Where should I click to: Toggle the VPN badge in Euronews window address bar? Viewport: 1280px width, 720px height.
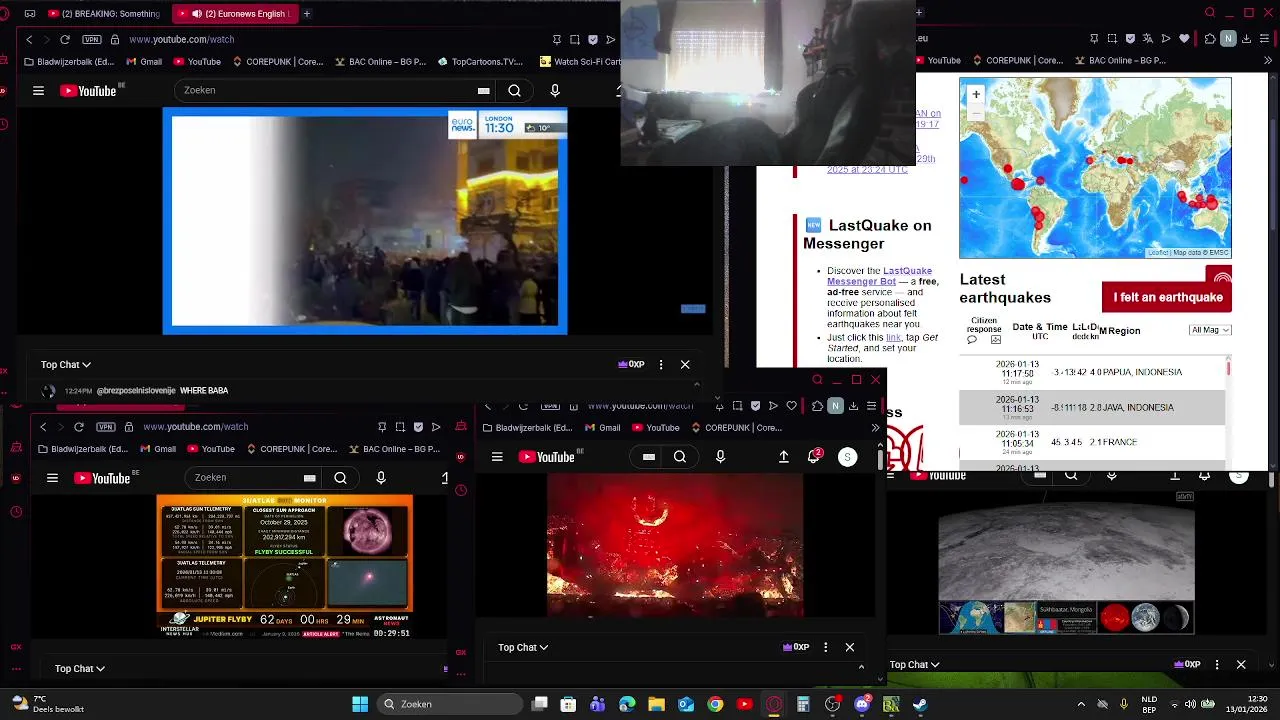click(92, 39)
